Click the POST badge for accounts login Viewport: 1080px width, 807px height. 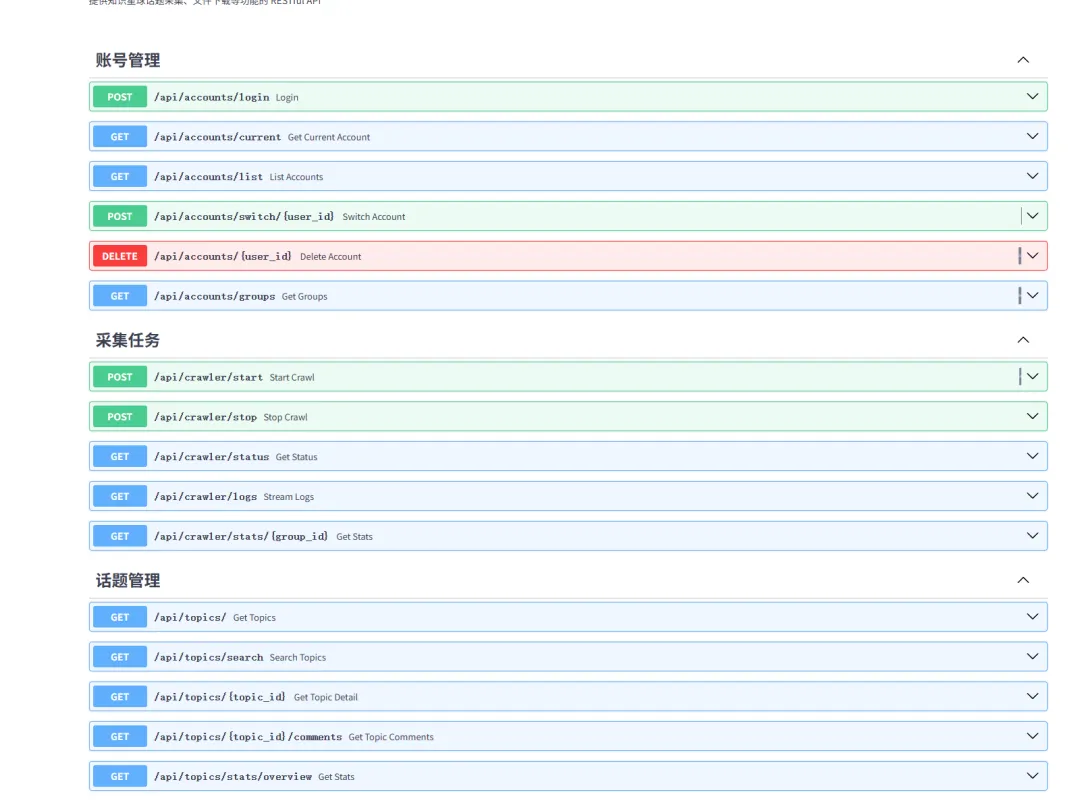click(x=120, y=97)
